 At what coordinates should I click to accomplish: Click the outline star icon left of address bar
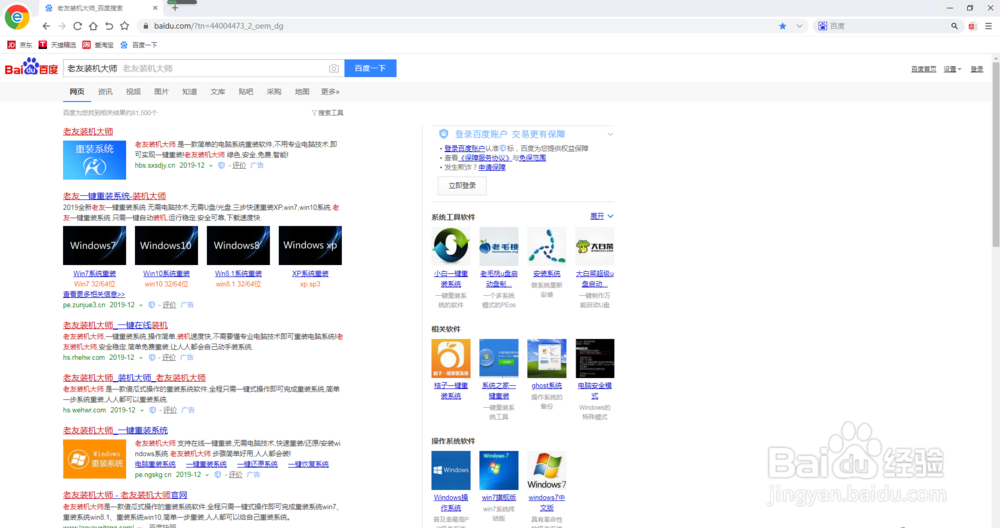[124, 26]
